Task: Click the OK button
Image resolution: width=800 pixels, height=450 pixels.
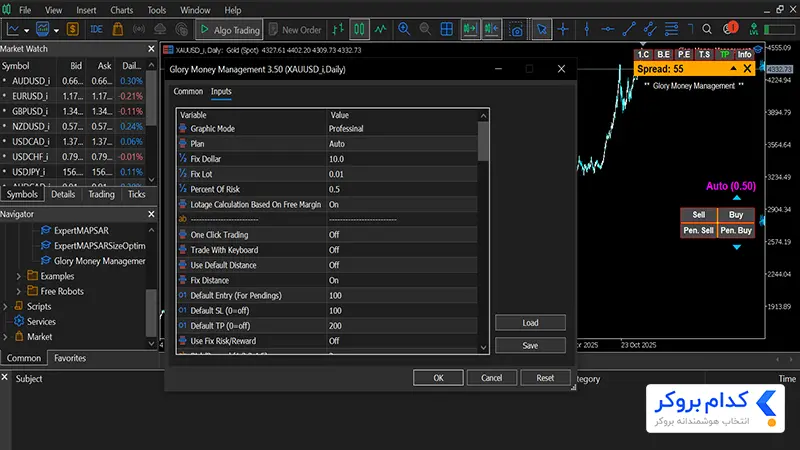Action: pyautogui.click(x=438, y=378)
